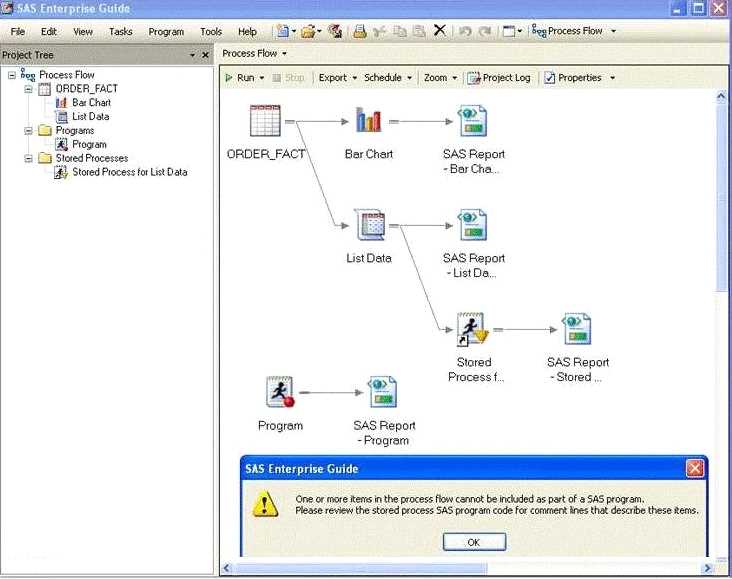Select 'Stored Process for List Data' tree item

pyautogui.click(x=129, y=172)
